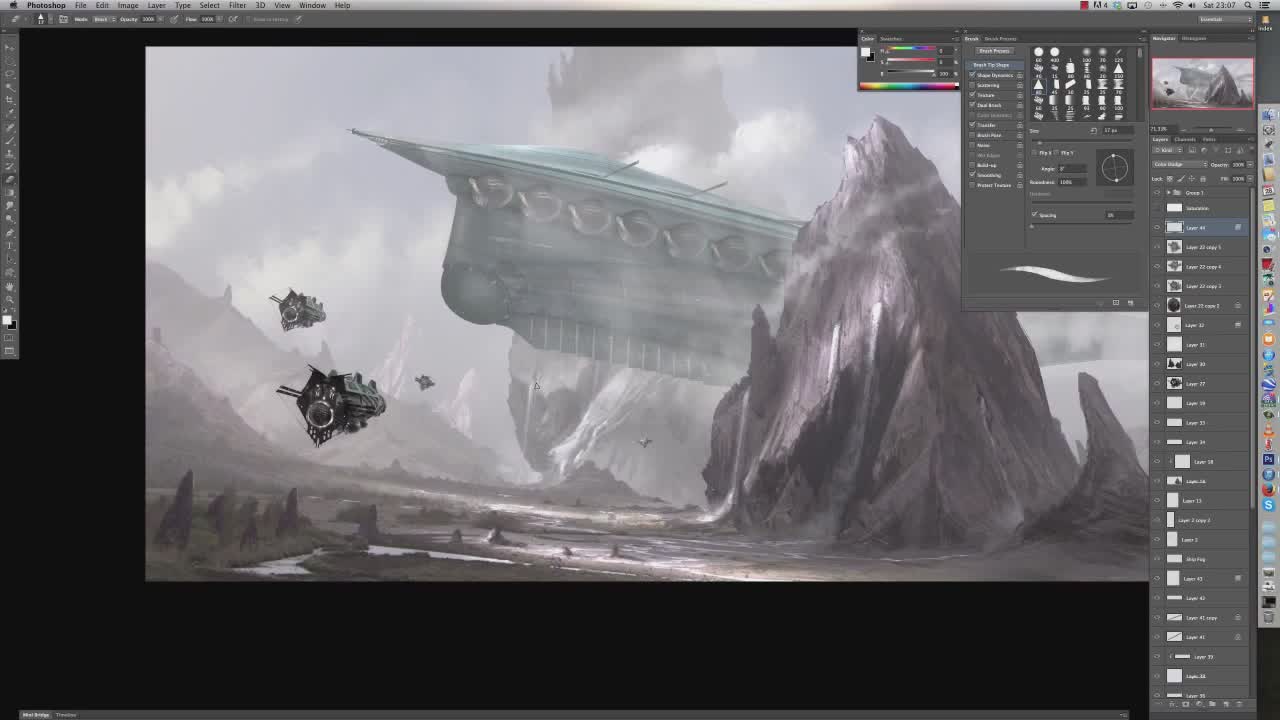Open the Filter menu

click(x=237, y=5)
